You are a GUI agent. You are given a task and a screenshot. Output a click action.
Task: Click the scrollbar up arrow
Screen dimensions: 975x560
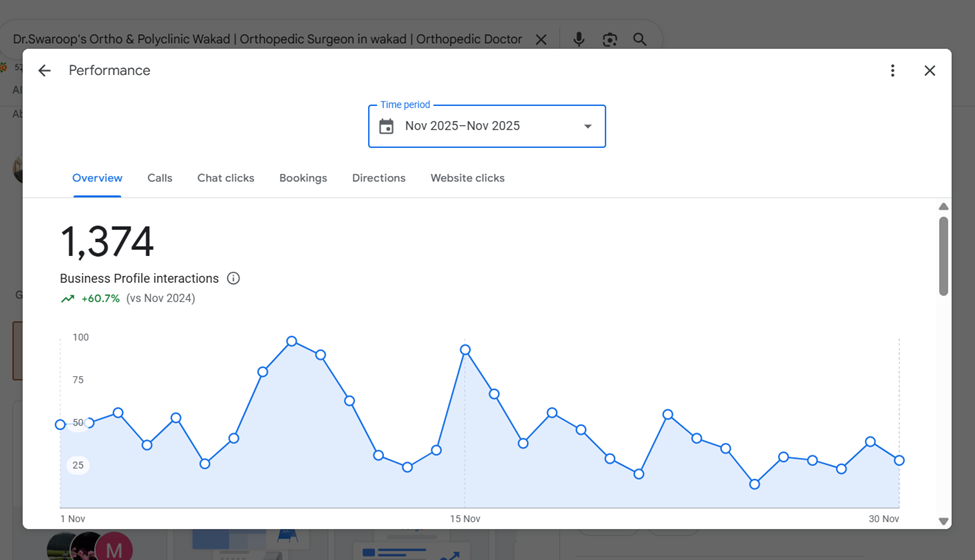pos(943,206)
